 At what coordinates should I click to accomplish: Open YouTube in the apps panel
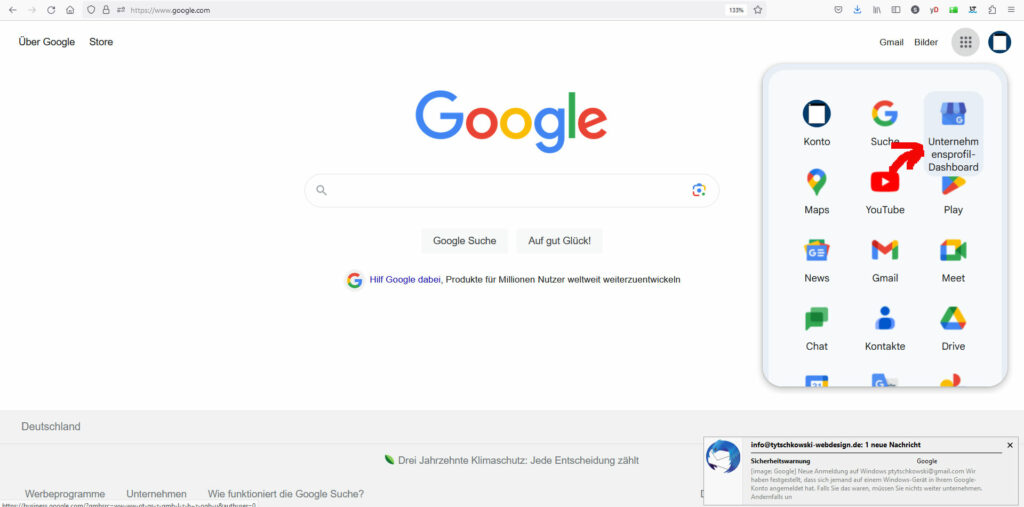(x=885, y=191)
